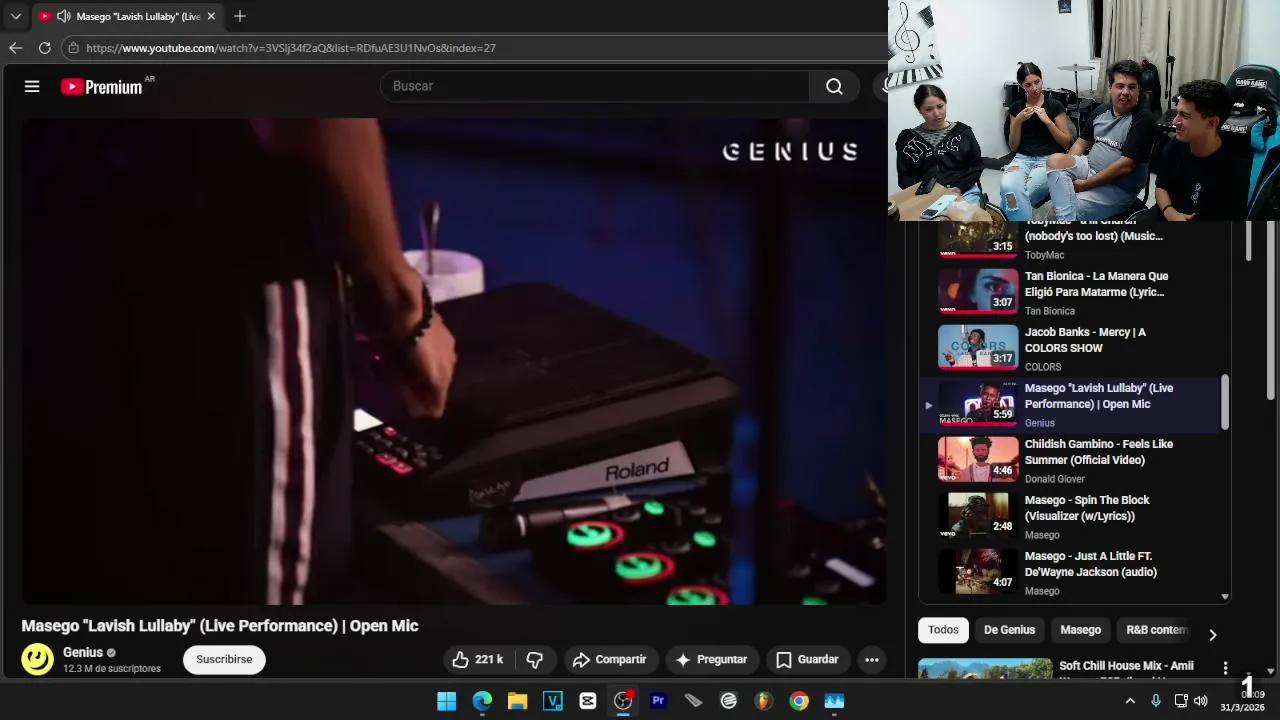
Task: Click the video title text
Action: click(x=220, y=626)
